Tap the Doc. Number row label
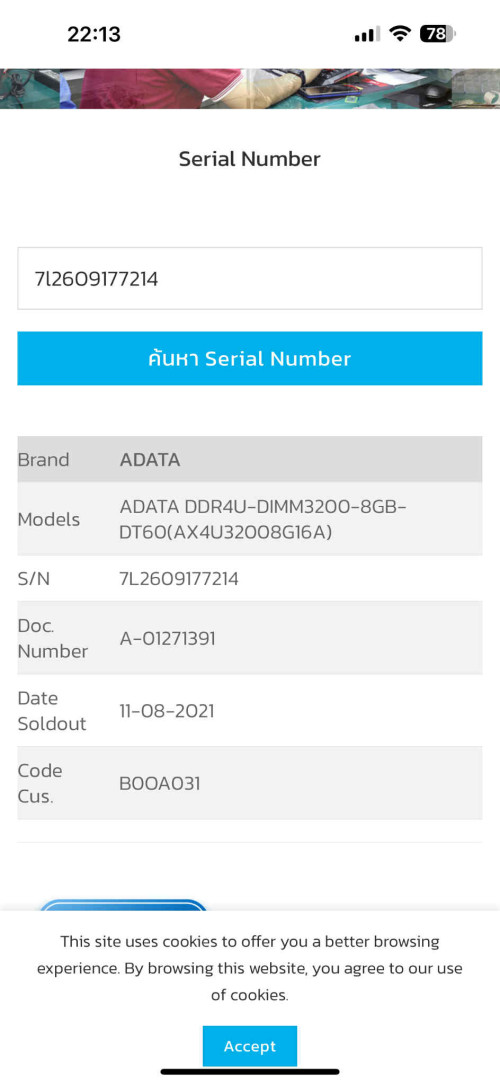The height and width of the screenshot is (1084, 500). 53,638
